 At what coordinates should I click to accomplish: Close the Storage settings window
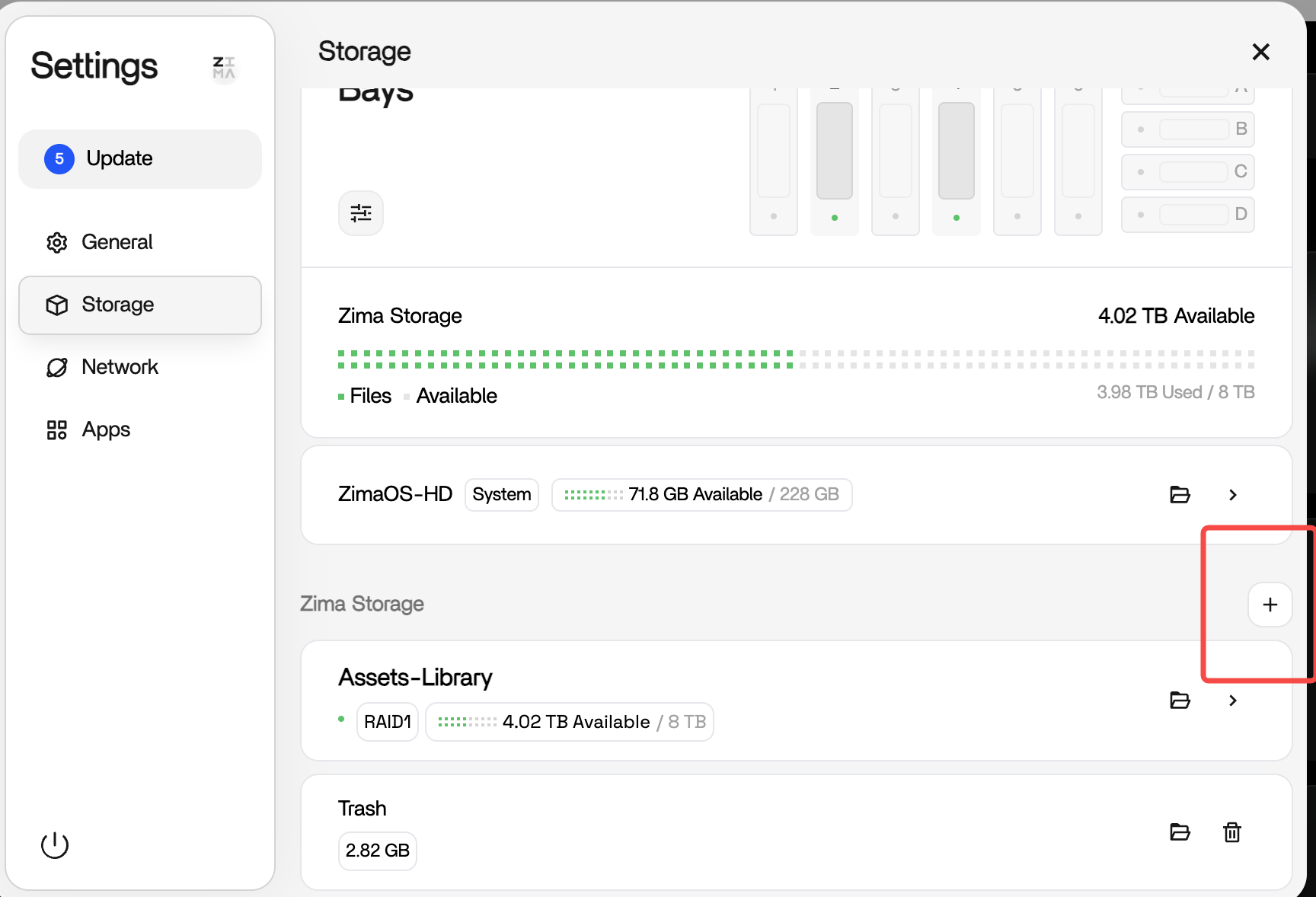pos(1260,52)
